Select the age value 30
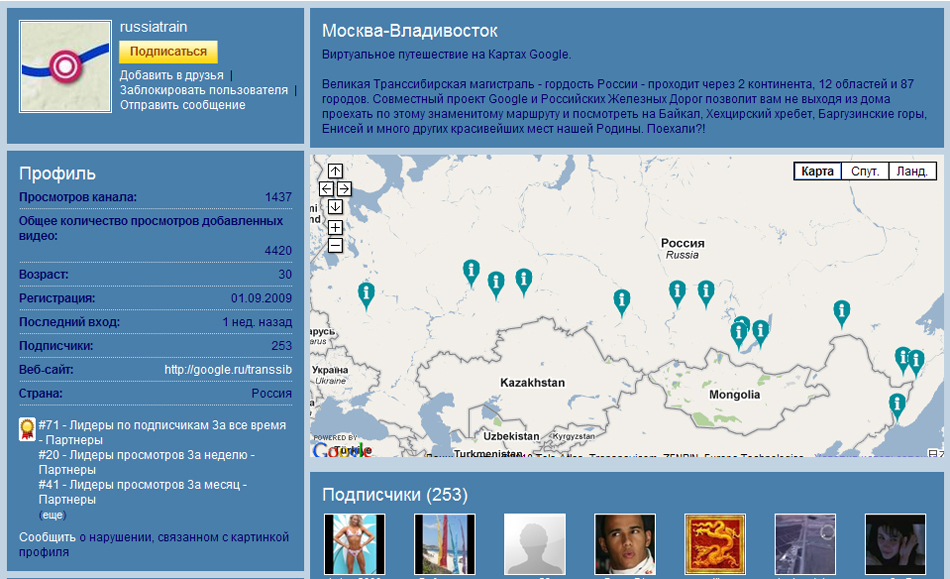The image size is (950, 579). click(x=285, y=274)
